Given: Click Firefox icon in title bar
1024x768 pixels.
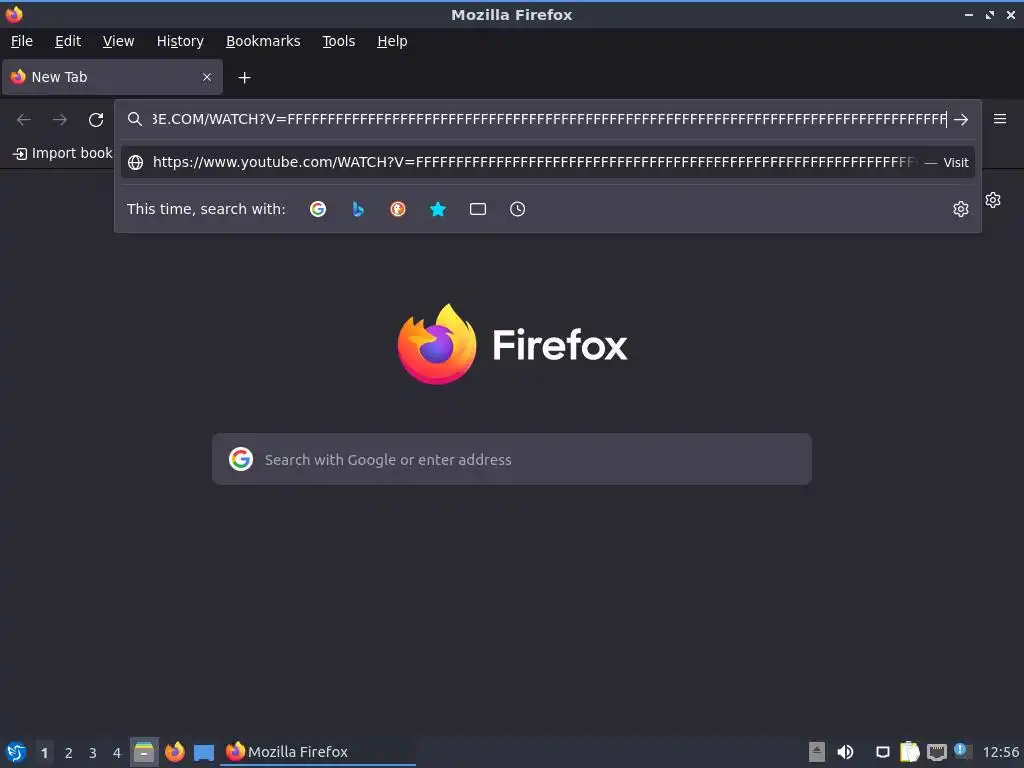Looking at the screenshot, I should pyautogui.click(x=14, y=14).
